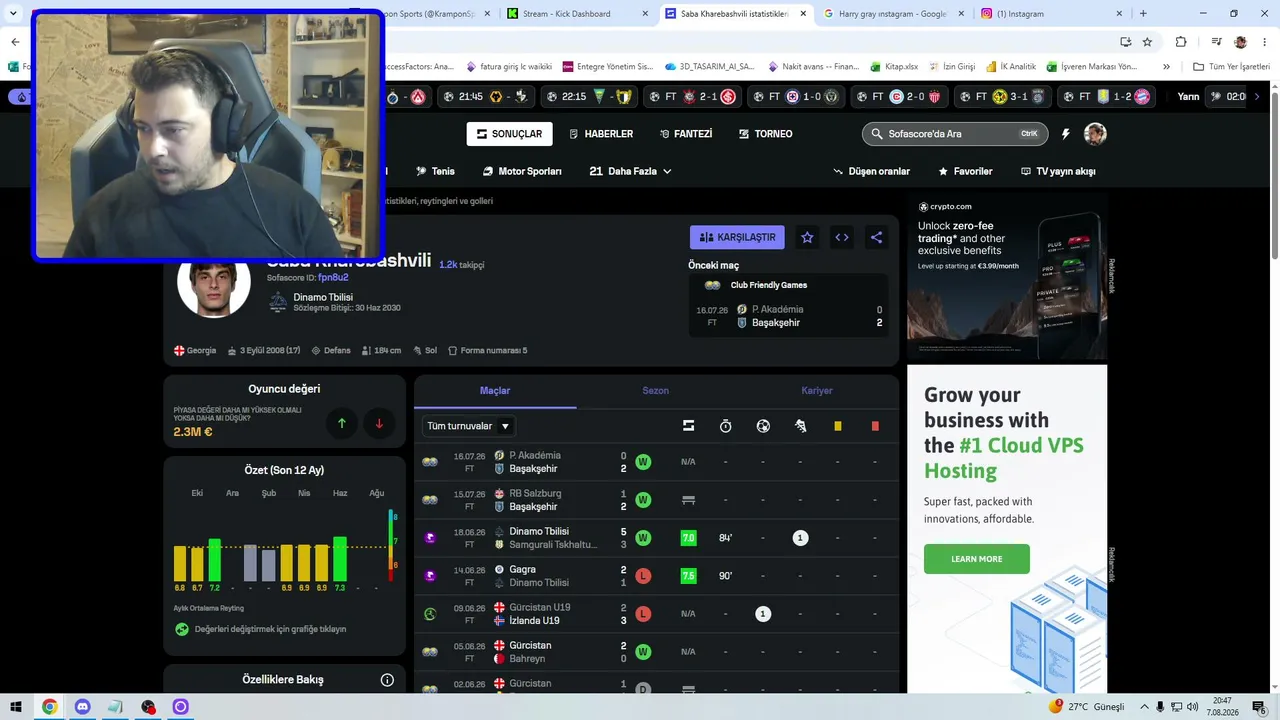Open the Chrome extensions puzzle icon
The width and height of the screenshot is (1280, 720).
1181,42
